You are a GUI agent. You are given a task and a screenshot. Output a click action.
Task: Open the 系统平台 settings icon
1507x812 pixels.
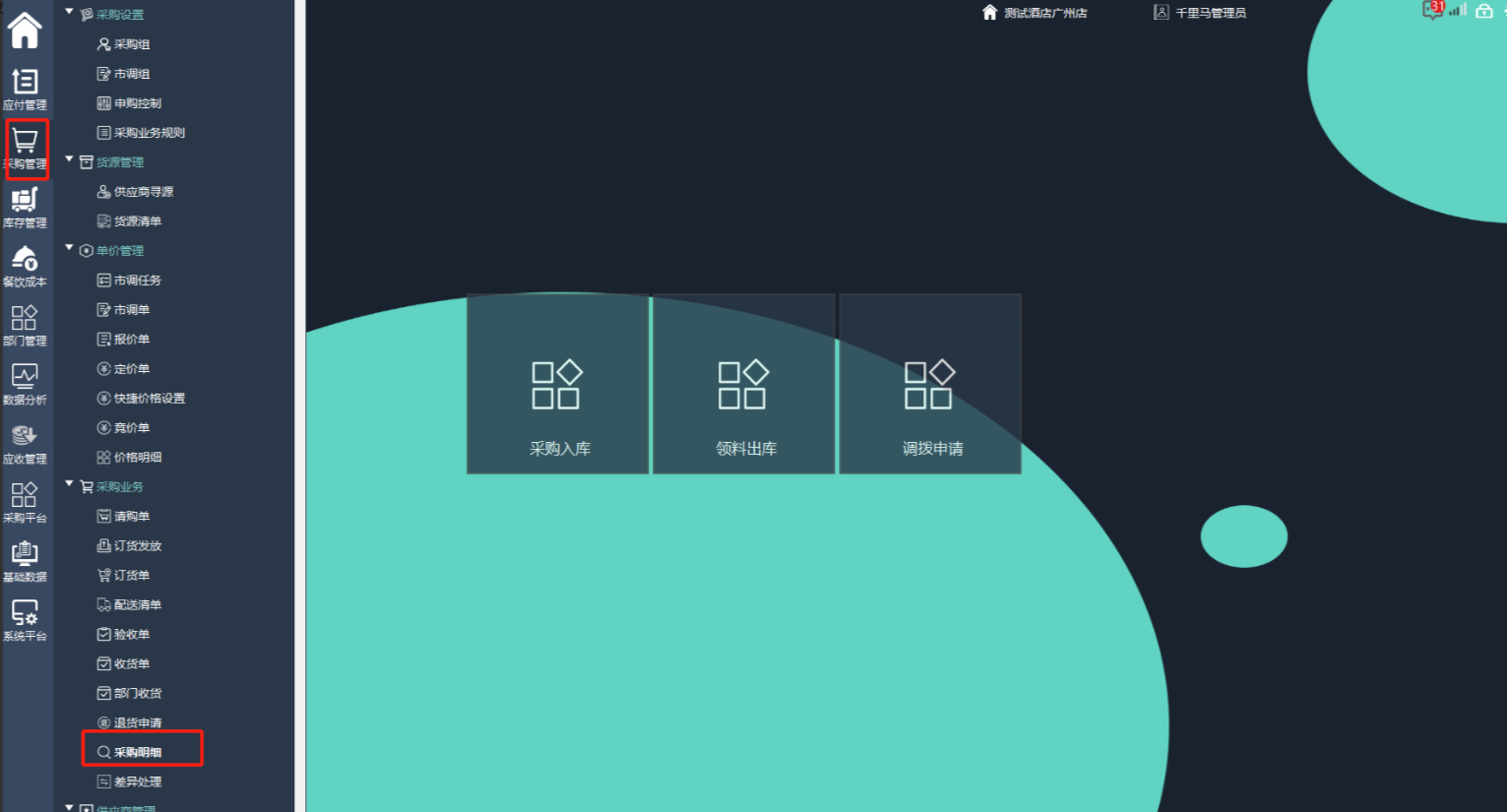point(25,620)
